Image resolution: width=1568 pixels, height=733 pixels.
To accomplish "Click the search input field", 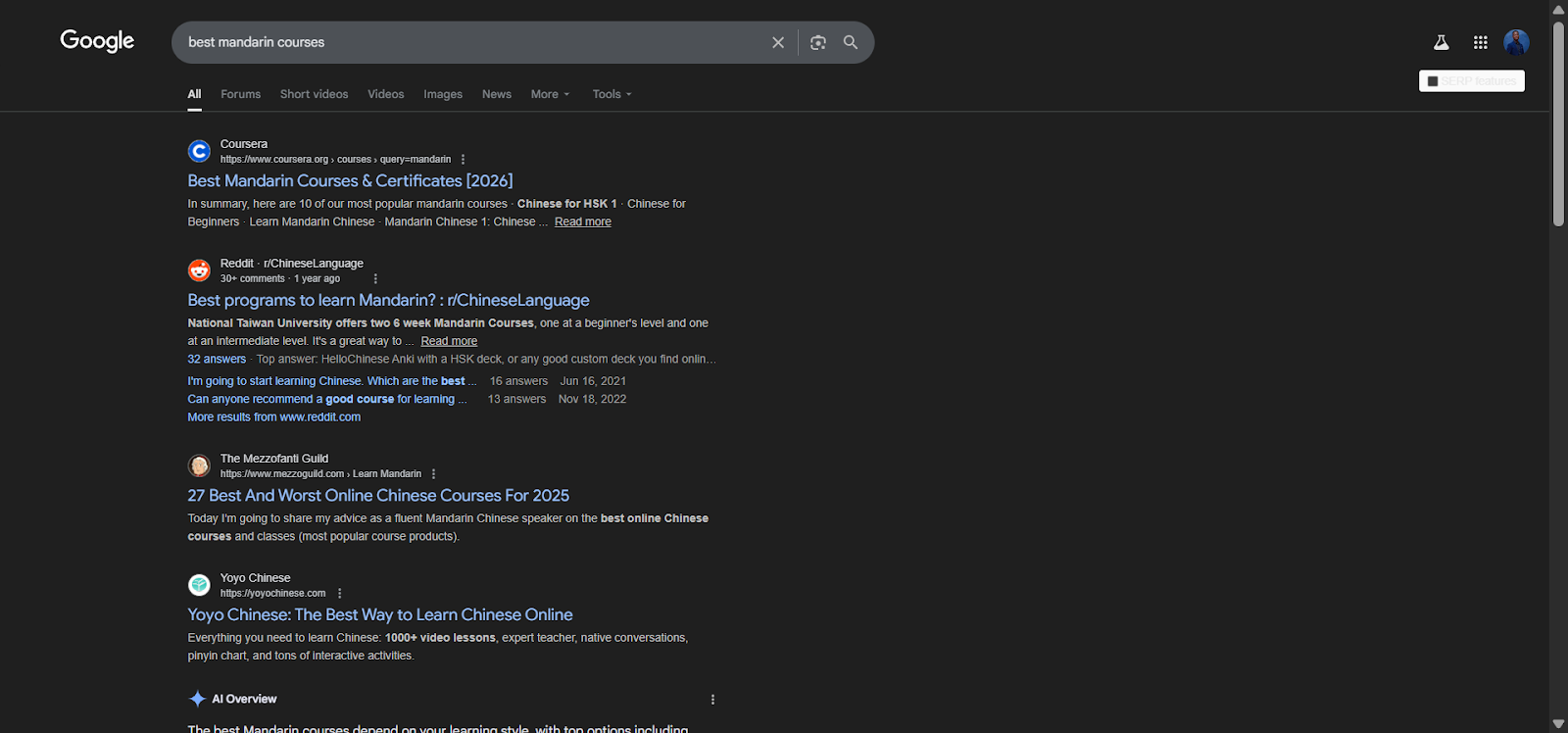I will (470, 42).
